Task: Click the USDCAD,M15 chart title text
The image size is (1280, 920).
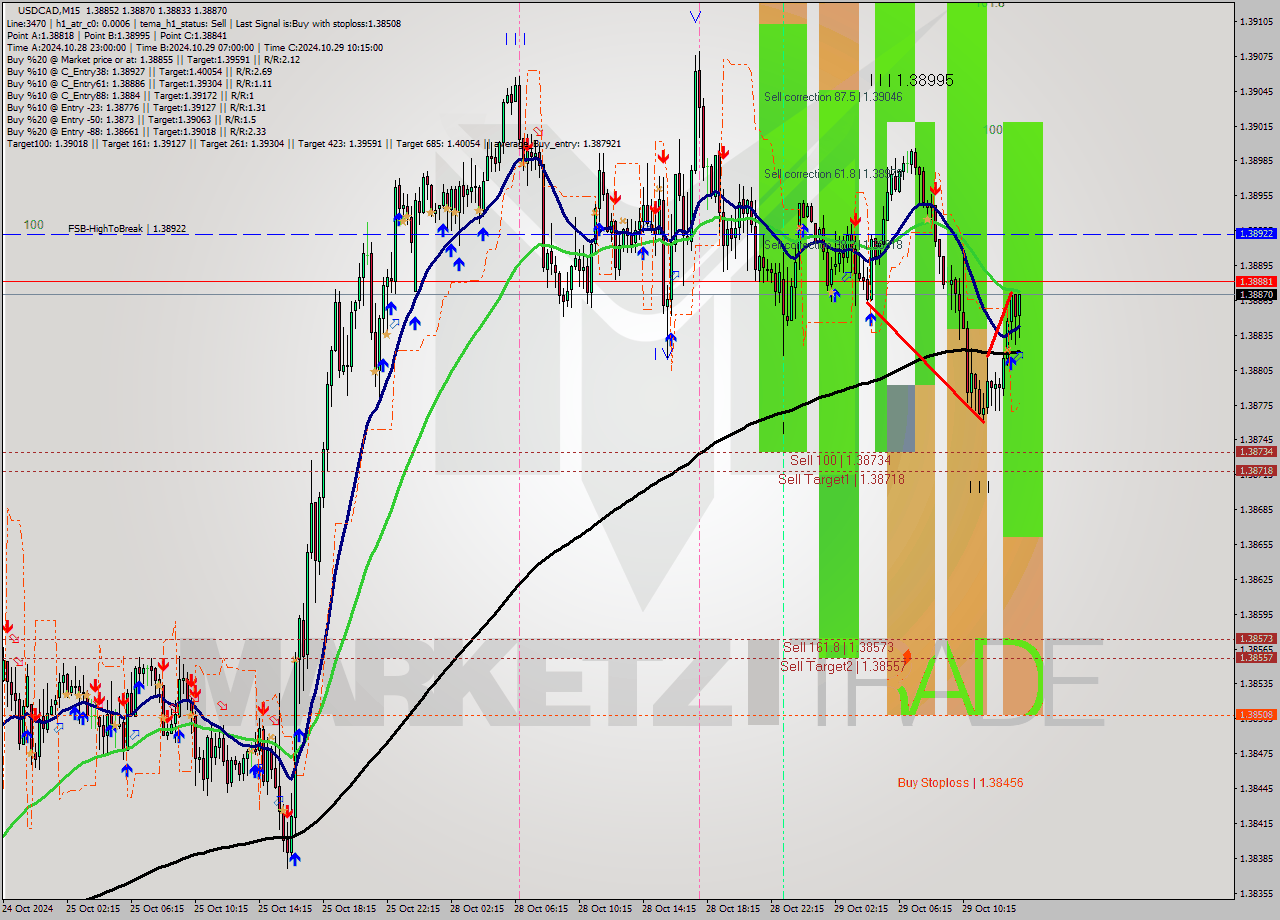Action: [x=47, y=10]
